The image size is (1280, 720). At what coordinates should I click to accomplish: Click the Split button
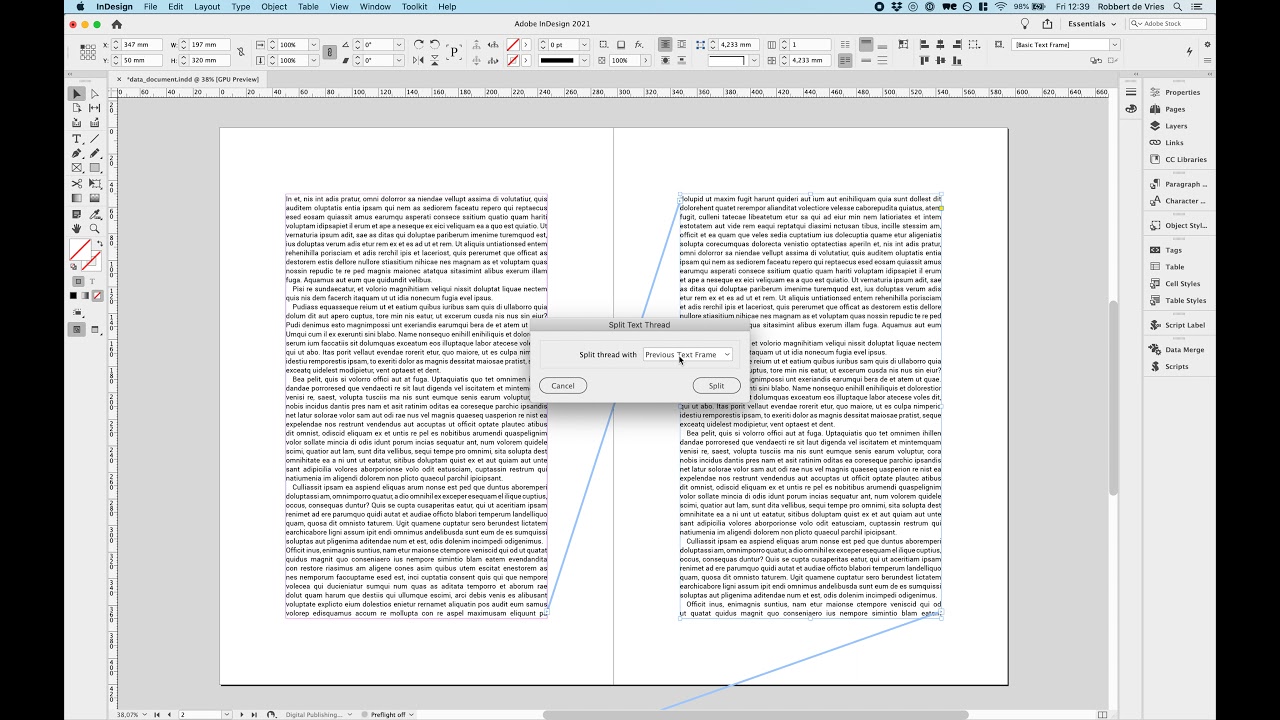[x=716, y=386]
